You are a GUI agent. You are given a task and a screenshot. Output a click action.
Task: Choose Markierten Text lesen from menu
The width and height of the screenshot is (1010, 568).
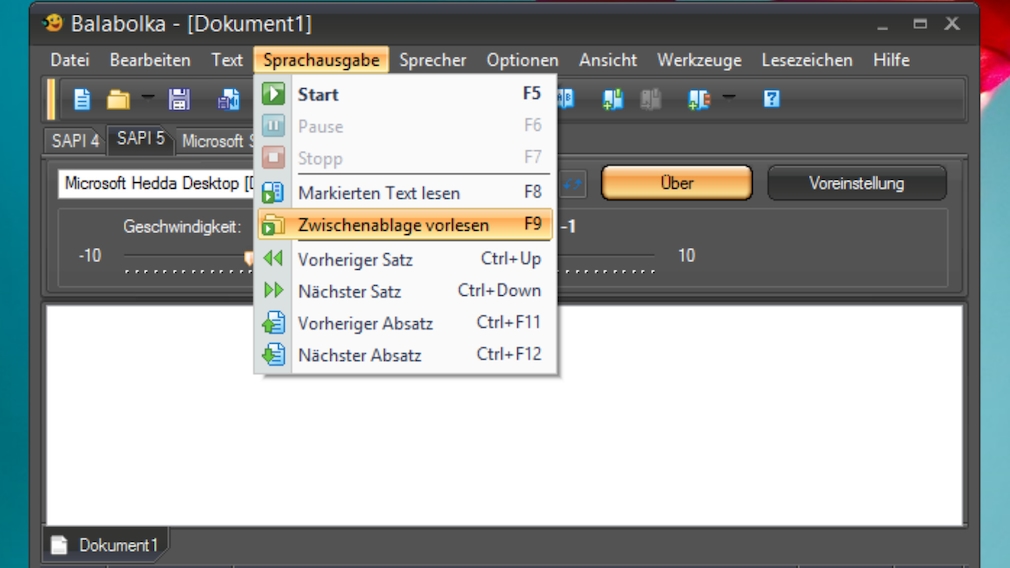coord(378,193)
